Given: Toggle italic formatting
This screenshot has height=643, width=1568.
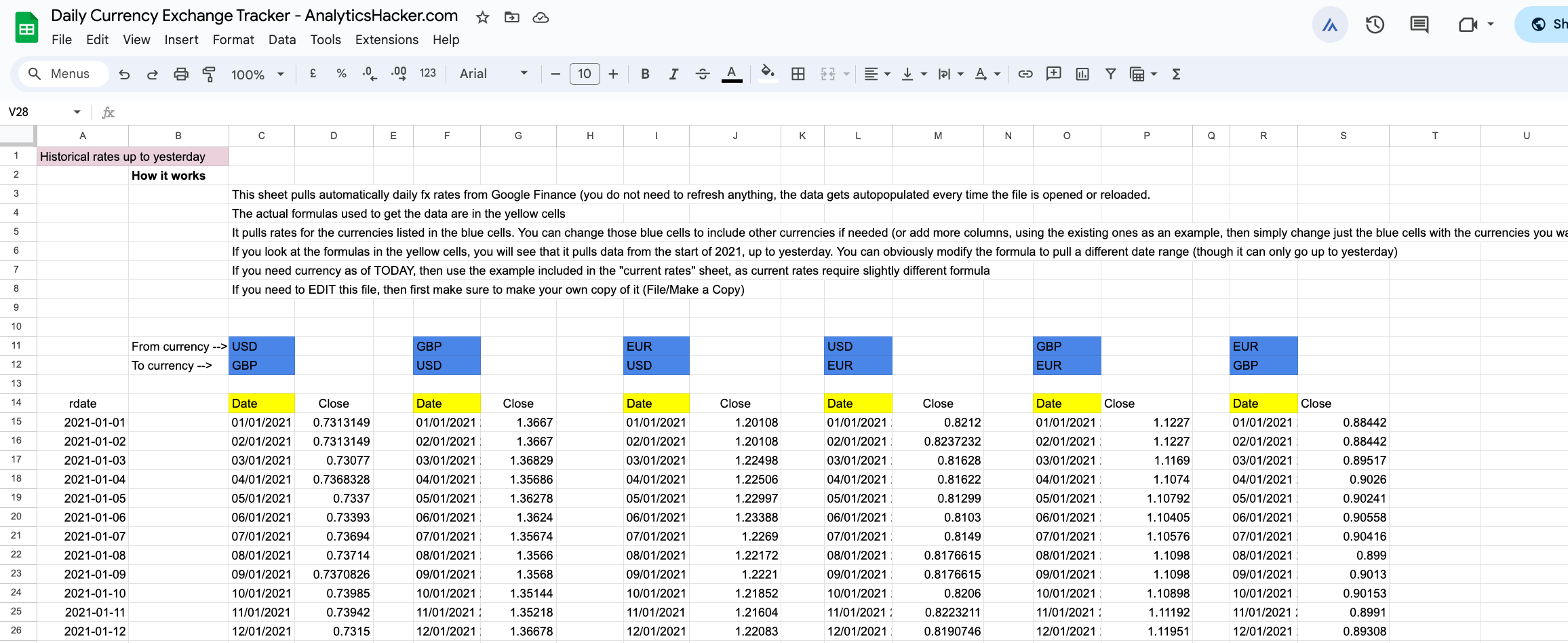Looking at the screenshot, I should point(673,75).
